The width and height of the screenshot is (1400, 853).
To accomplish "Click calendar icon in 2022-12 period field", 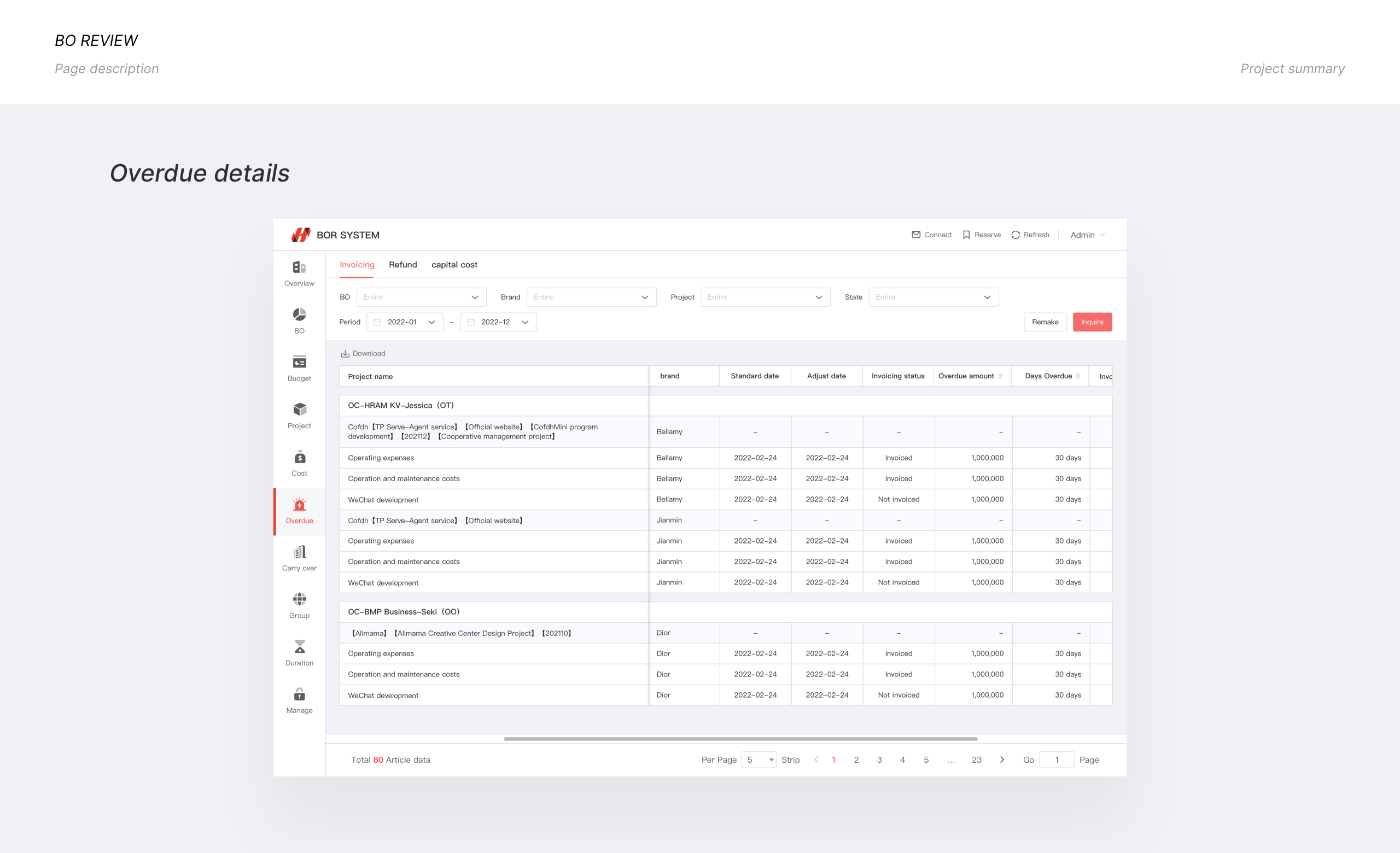I will (470, 322).
